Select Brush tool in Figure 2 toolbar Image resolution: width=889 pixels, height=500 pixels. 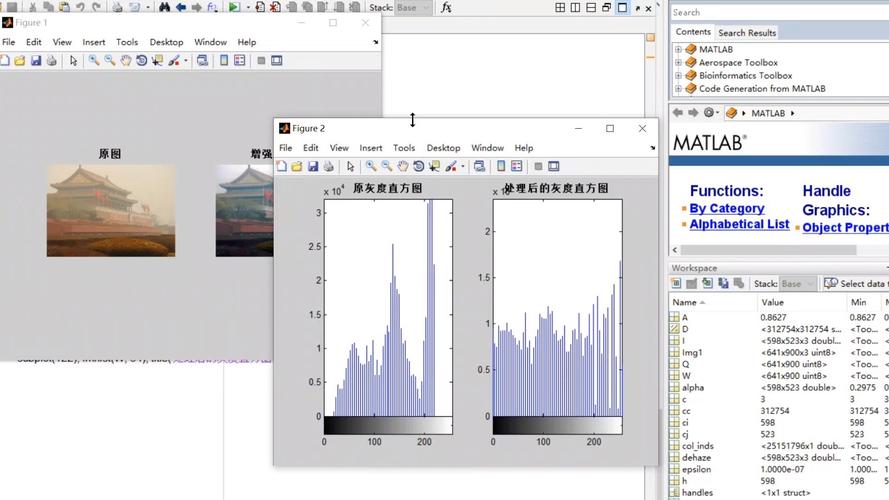(x=451, y=166)
